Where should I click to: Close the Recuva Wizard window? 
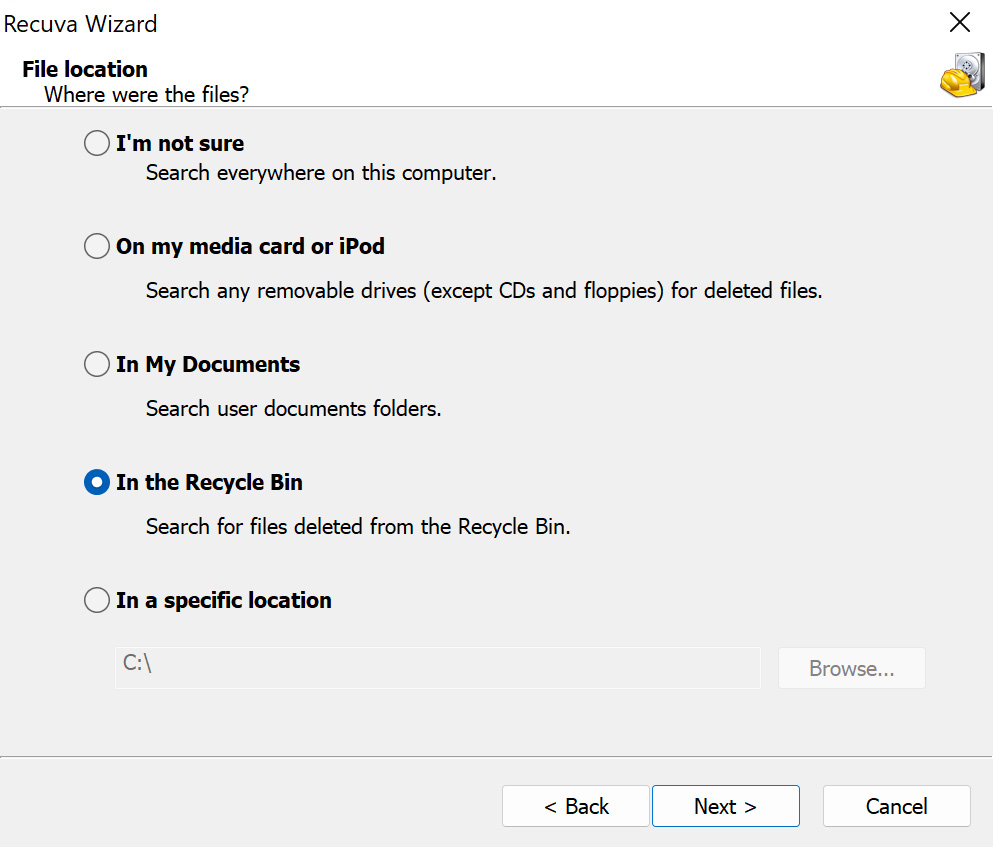point(960,22)
